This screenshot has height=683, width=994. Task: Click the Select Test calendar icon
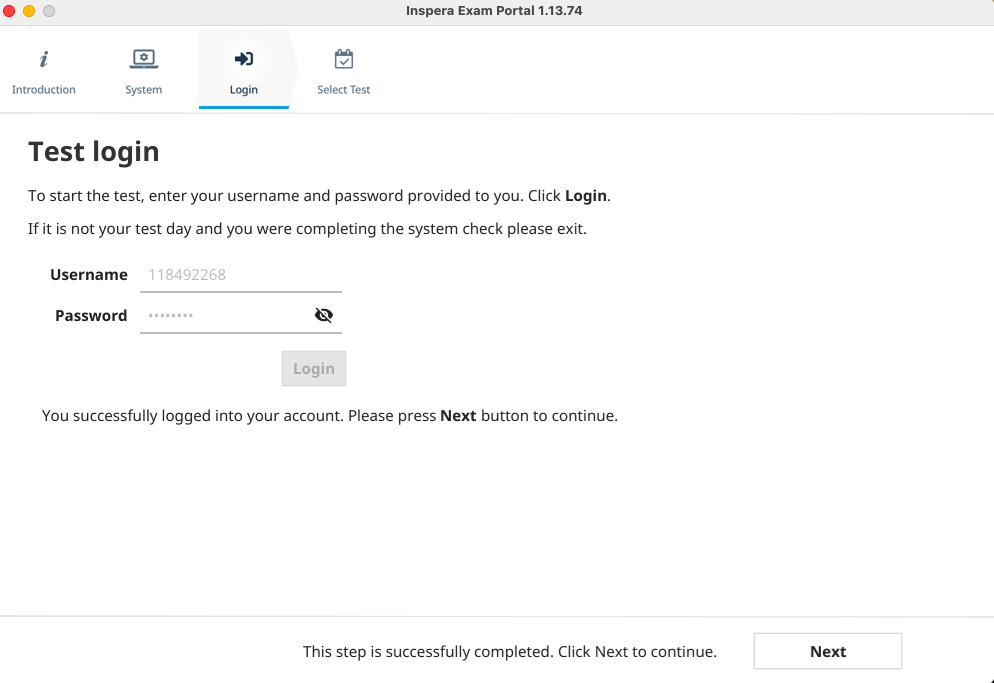(x=344, y=59)
